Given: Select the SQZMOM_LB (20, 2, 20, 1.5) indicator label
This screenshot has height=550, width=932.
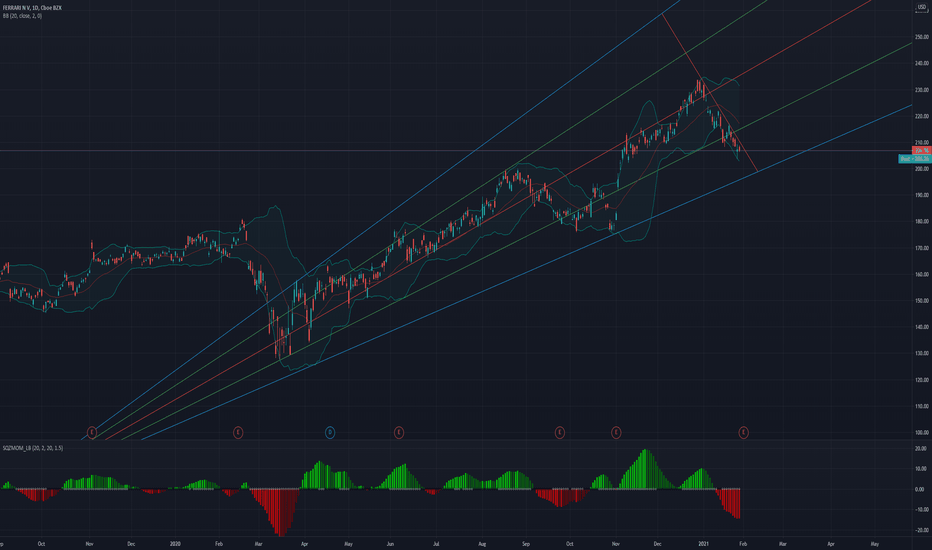Looking at the screenshot, I should 33,448.
